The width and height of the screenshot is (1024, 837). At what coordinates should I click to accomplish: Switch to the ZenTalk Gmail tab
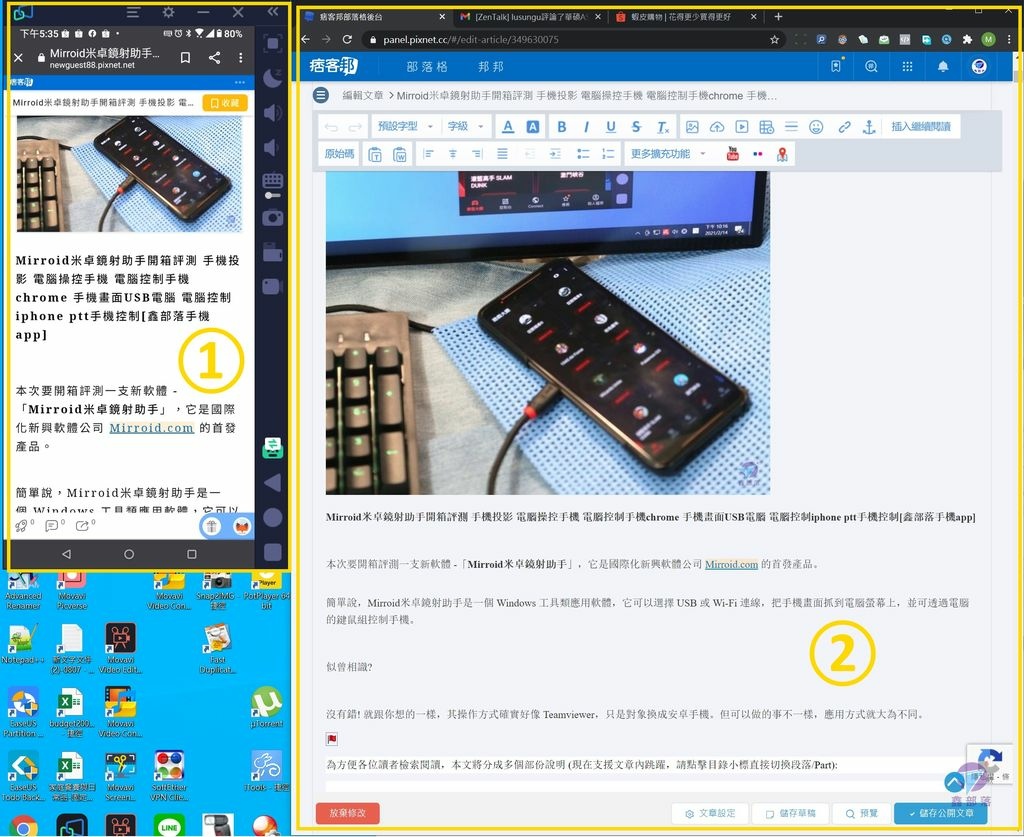(529, 17)
